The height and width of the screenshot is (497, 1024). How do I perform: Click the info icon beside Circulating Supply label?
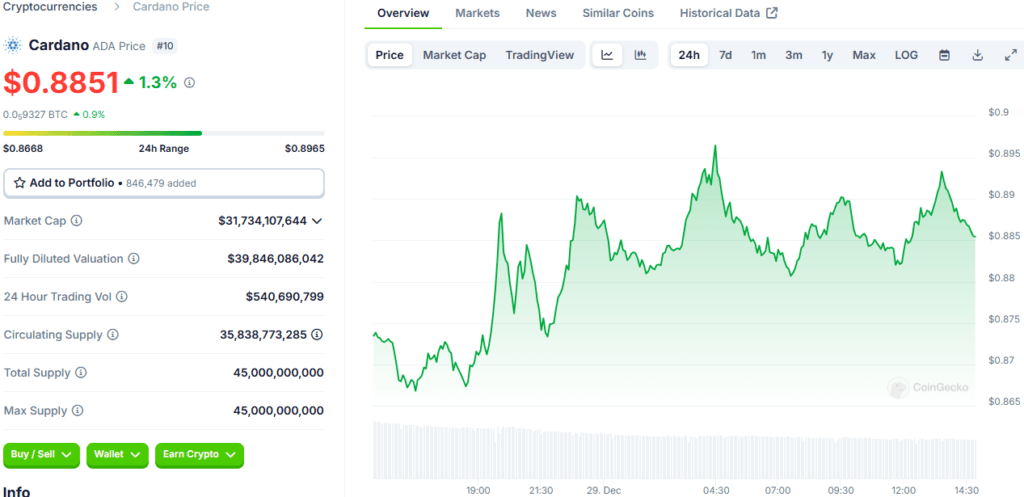pyautogui.click(x=113, y=334)
